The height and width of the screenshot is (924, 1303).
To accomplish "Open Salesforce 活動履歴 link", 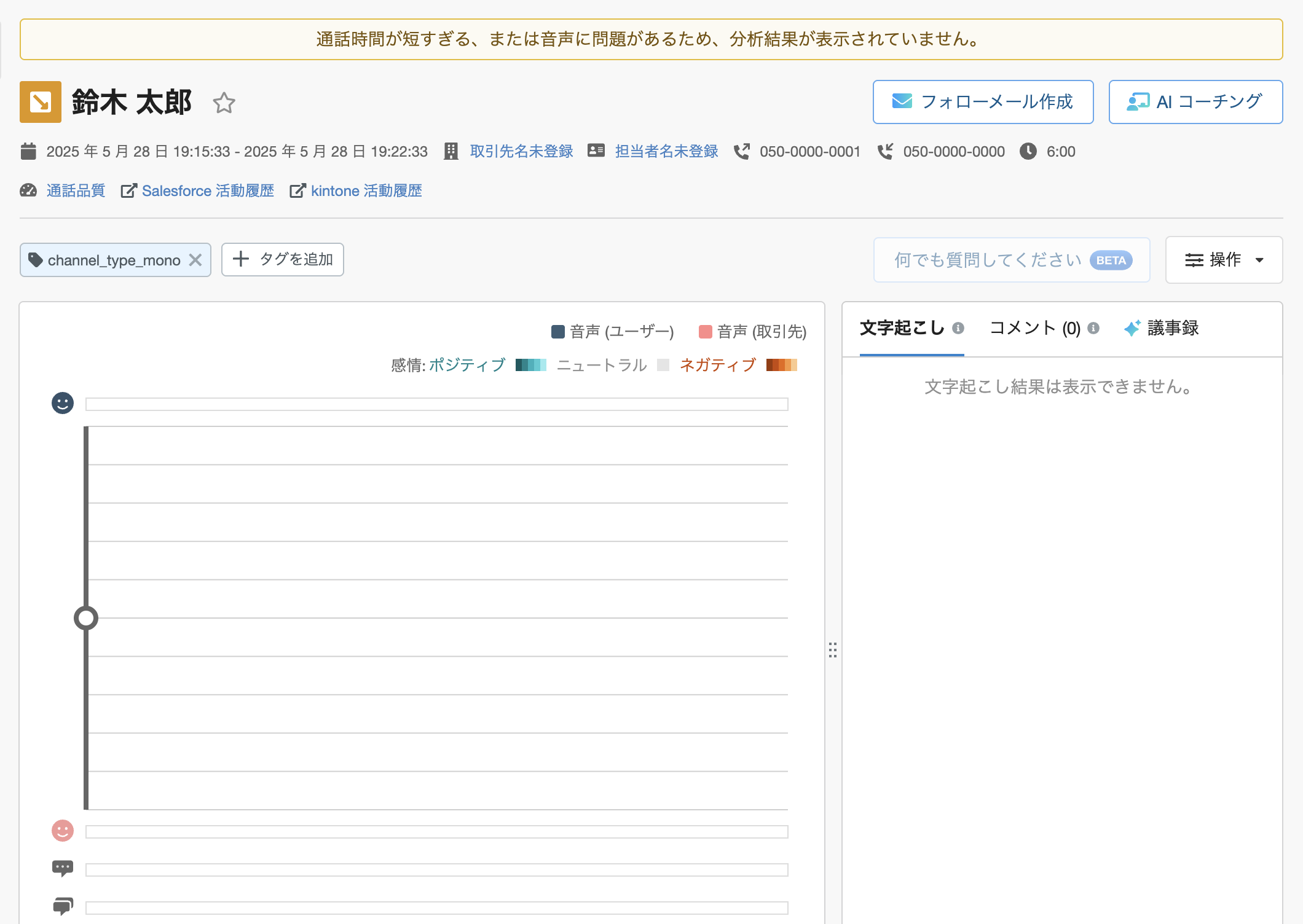I will (x=207, y=190).
